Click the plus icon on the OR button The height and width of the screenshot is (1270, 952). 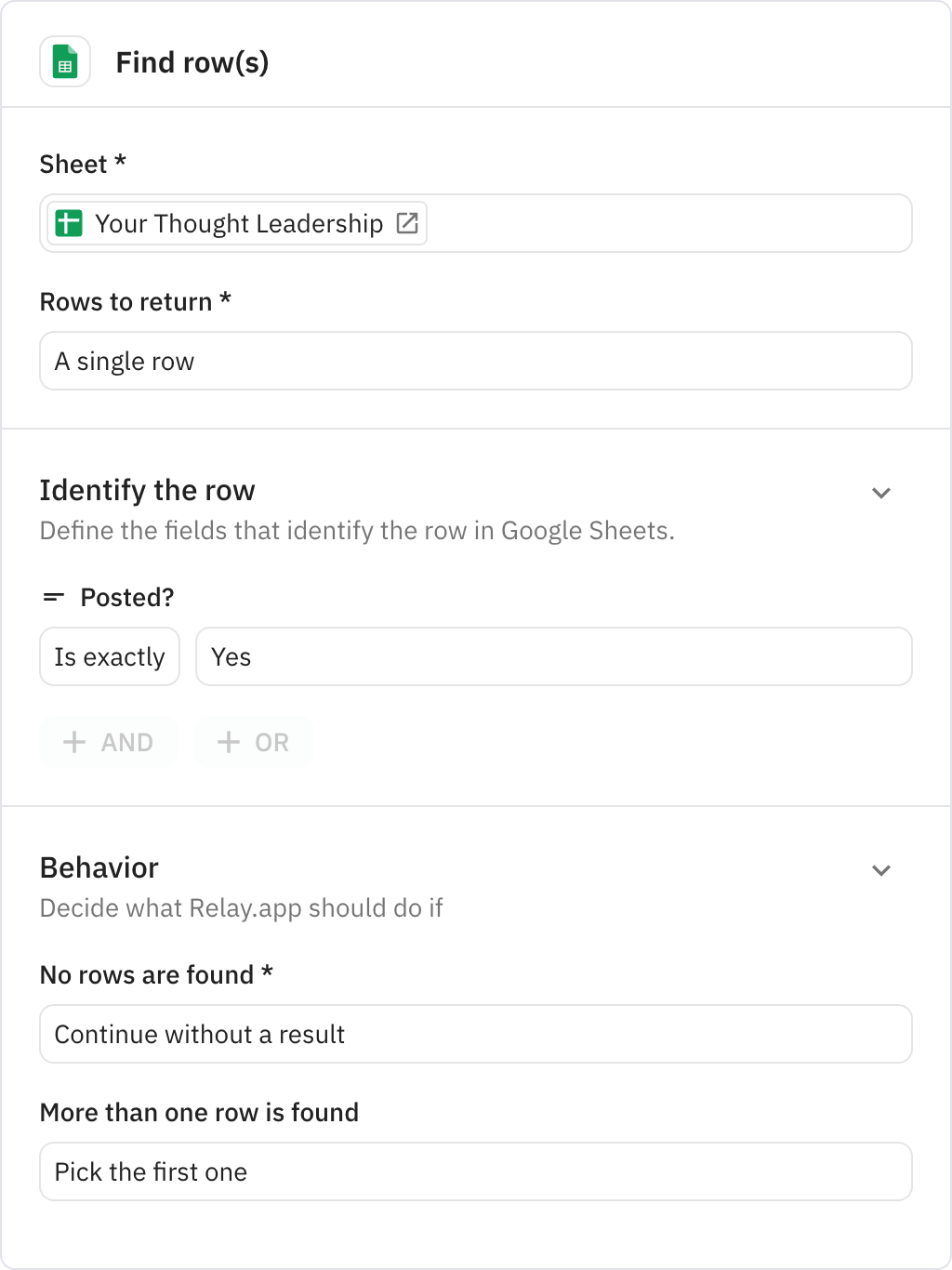[229, 742]
